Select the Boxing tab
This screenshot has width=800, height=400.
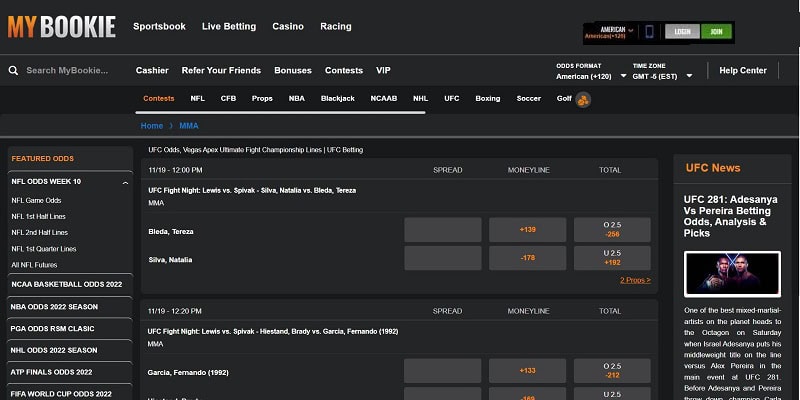[488, 98]
